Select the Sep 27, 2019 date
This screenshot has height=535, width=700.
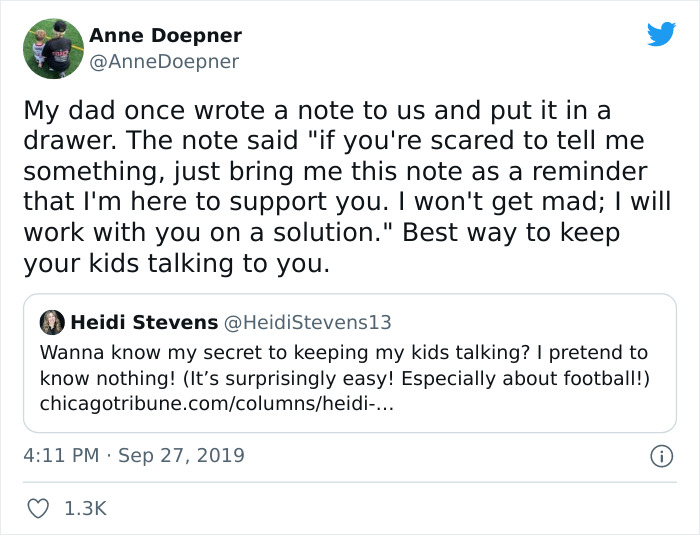pos(179,456)
